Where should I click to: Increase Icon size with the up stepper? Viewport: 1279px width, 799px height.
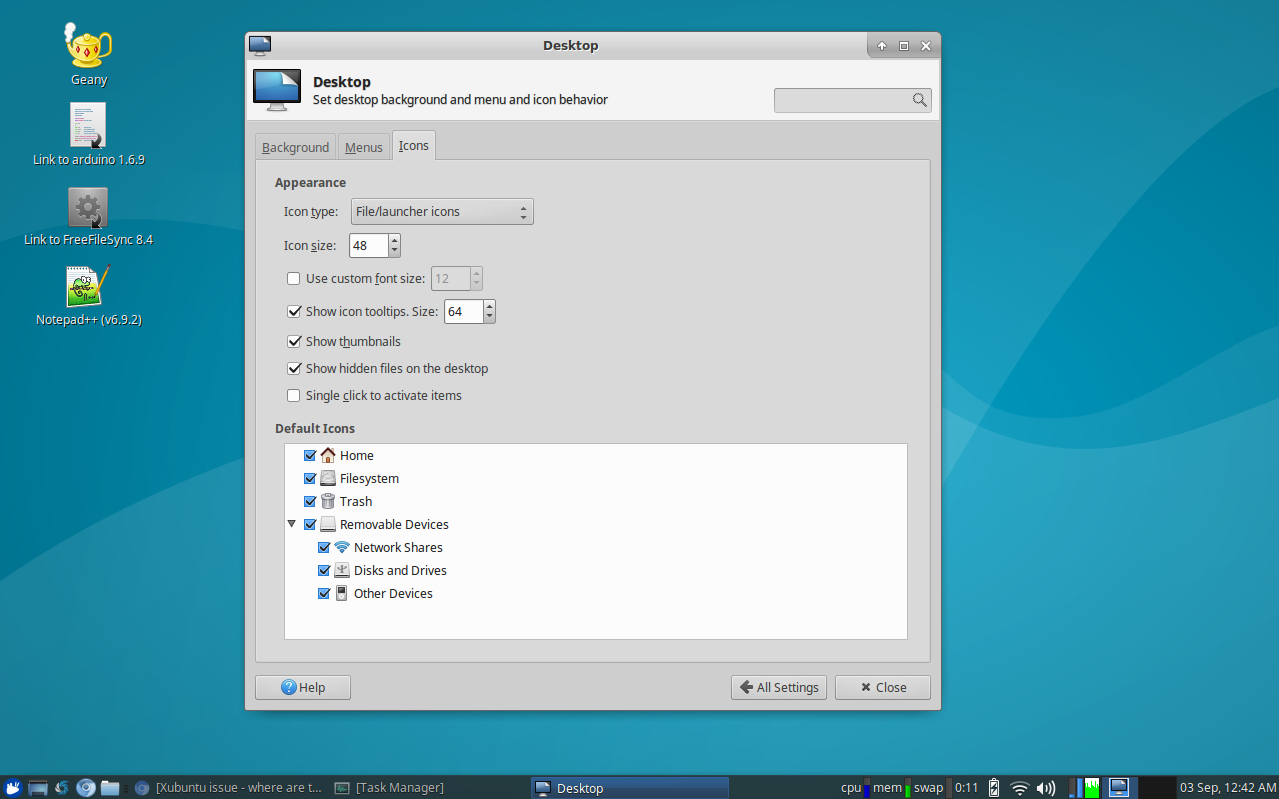pyautogui.click(x=394, y=239)
